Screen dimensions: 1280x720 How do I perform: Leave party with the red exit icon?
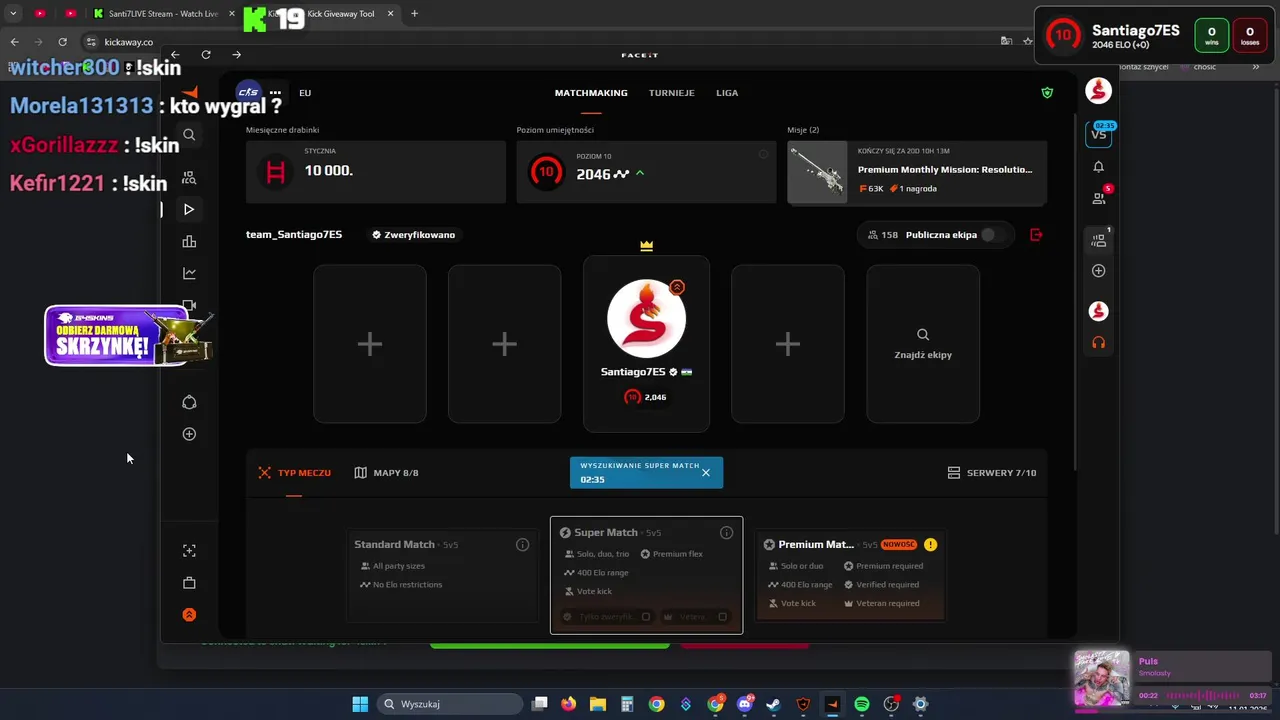(1036, 235)
